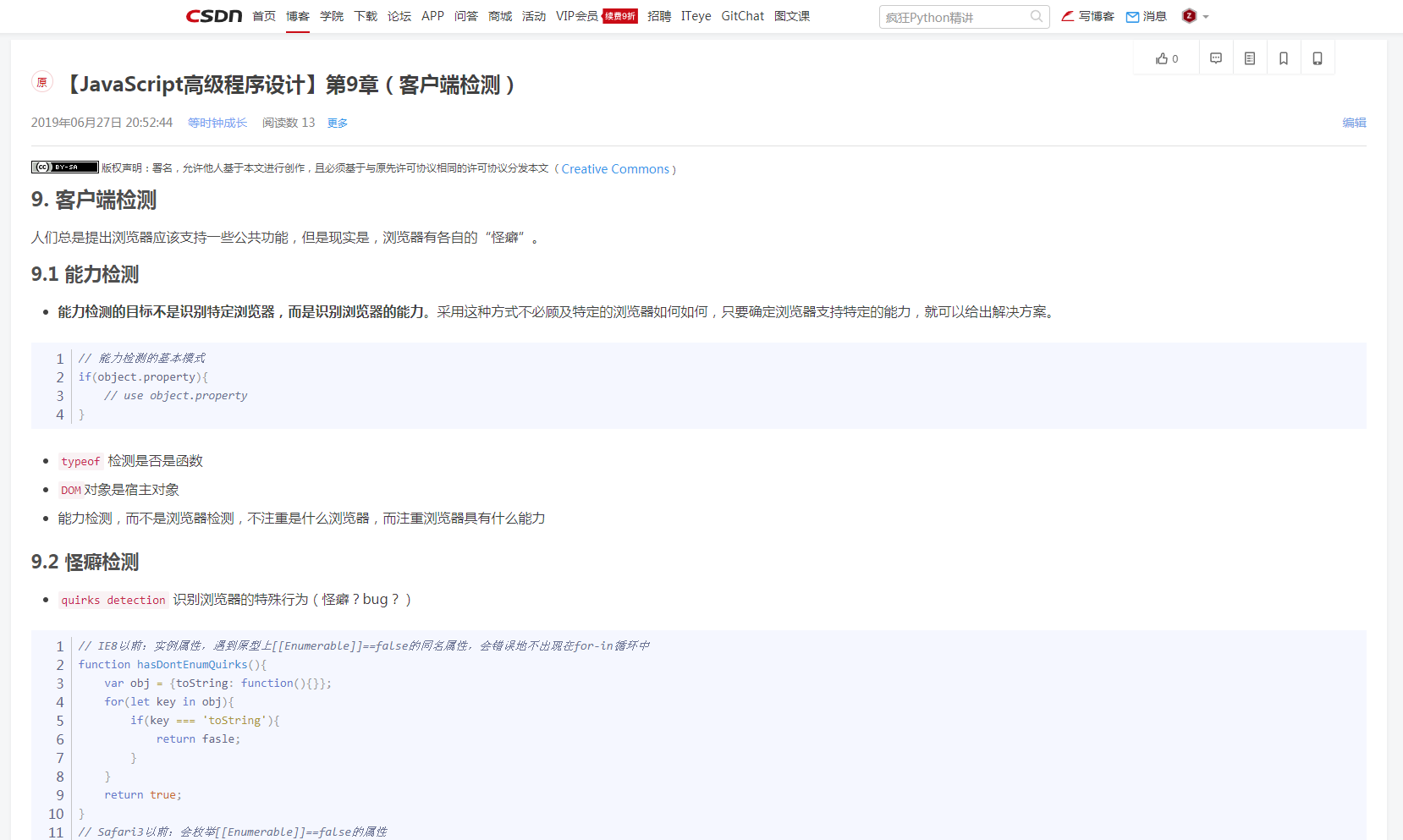Open the GitChat menu item
Viewport: 1403px width, 840px height.
tap(742, 15)
